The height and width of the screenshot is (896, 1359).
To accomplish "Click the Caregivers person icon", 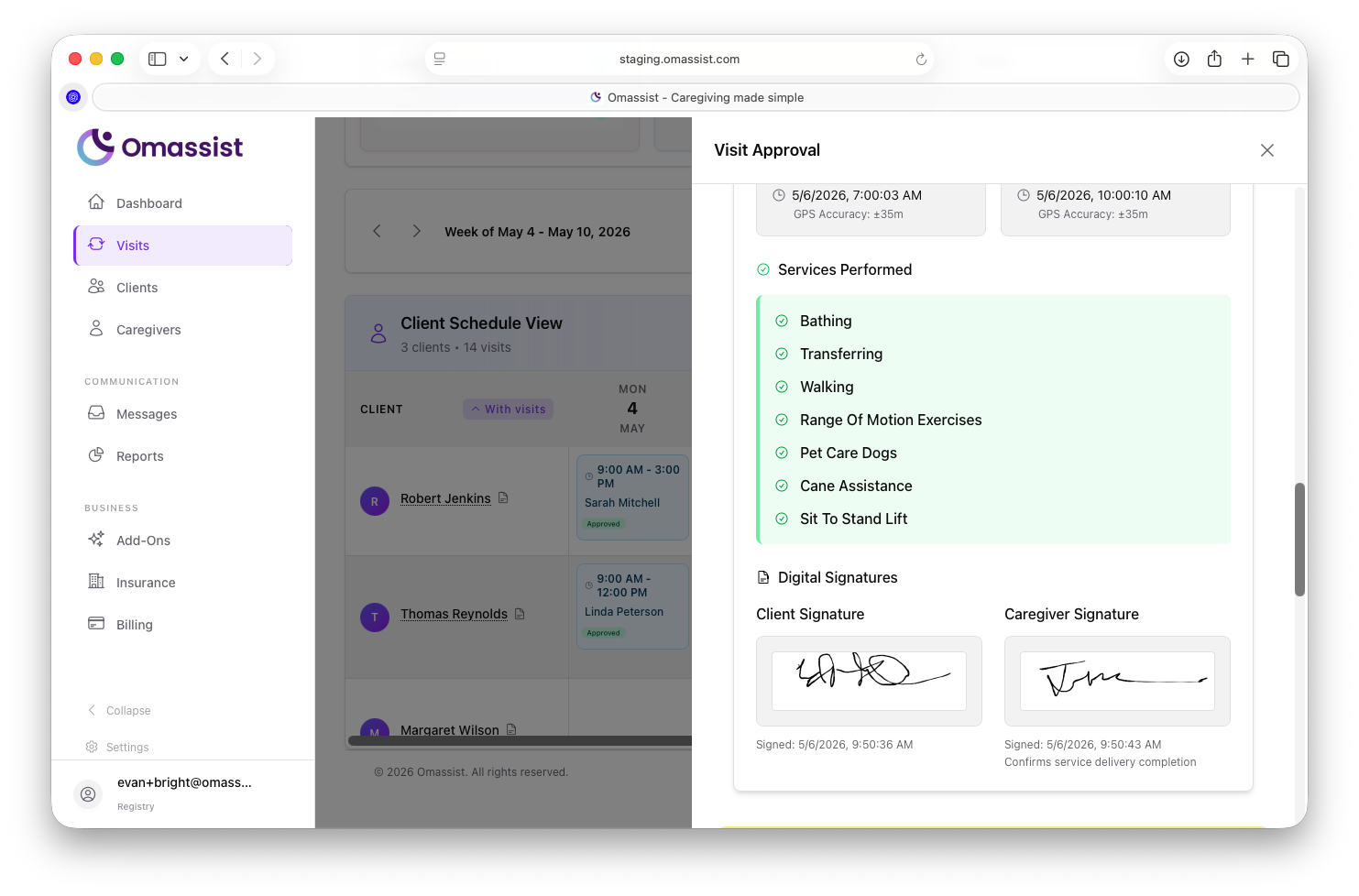I will (x=96, y=328).
